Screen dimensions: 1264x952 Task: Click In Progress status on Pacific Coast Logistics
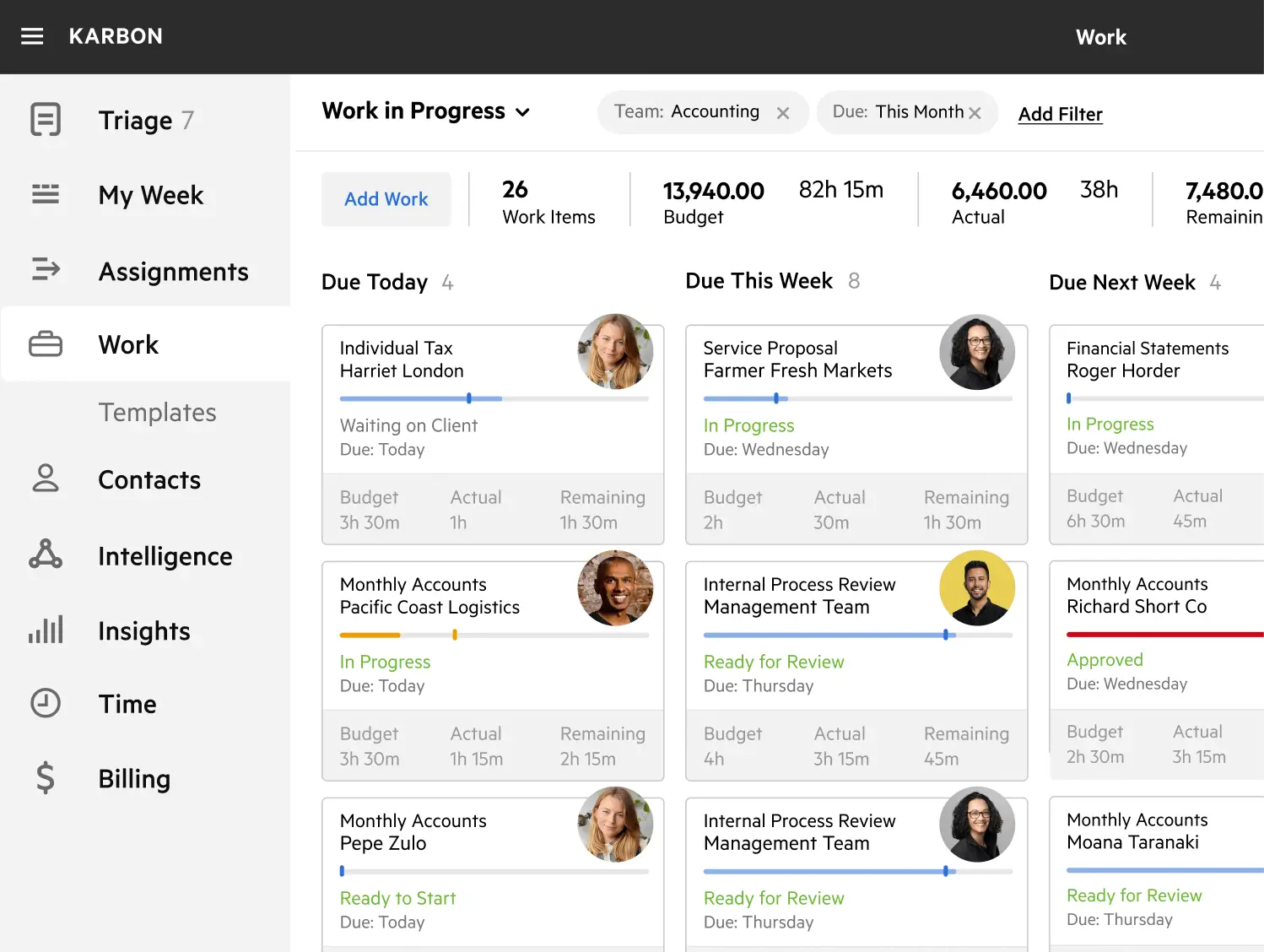click(385, 663)
